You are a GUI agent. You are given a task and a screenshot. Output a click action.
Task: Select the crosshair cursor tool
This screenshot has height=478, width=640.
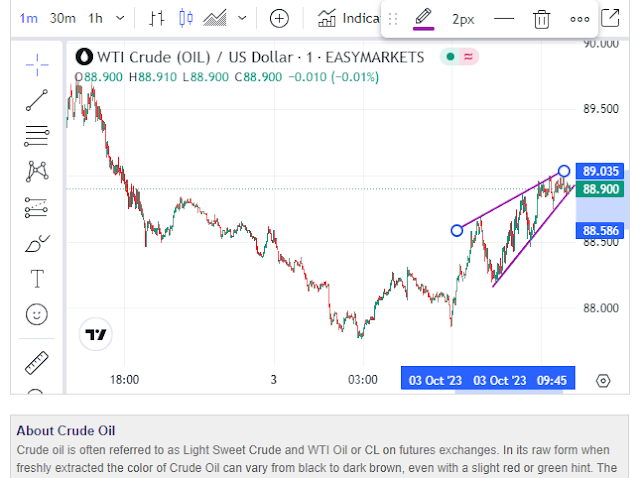click(x=37, y=65)
